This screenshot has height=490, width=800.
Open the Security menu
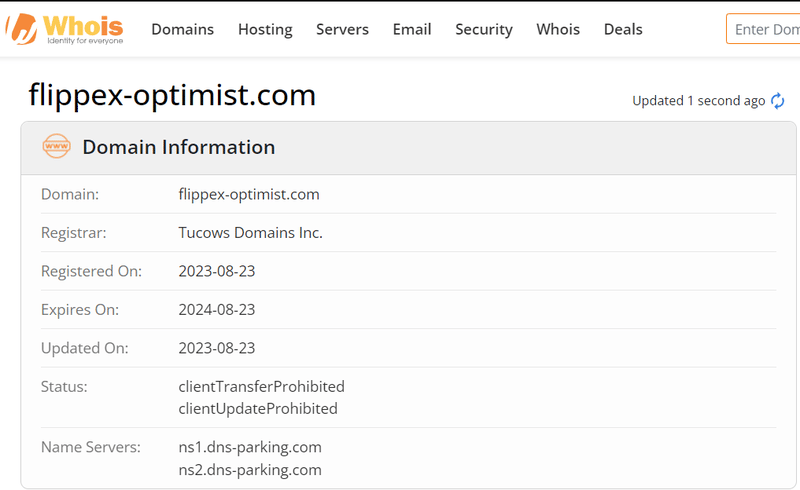(x=484, y=30)
